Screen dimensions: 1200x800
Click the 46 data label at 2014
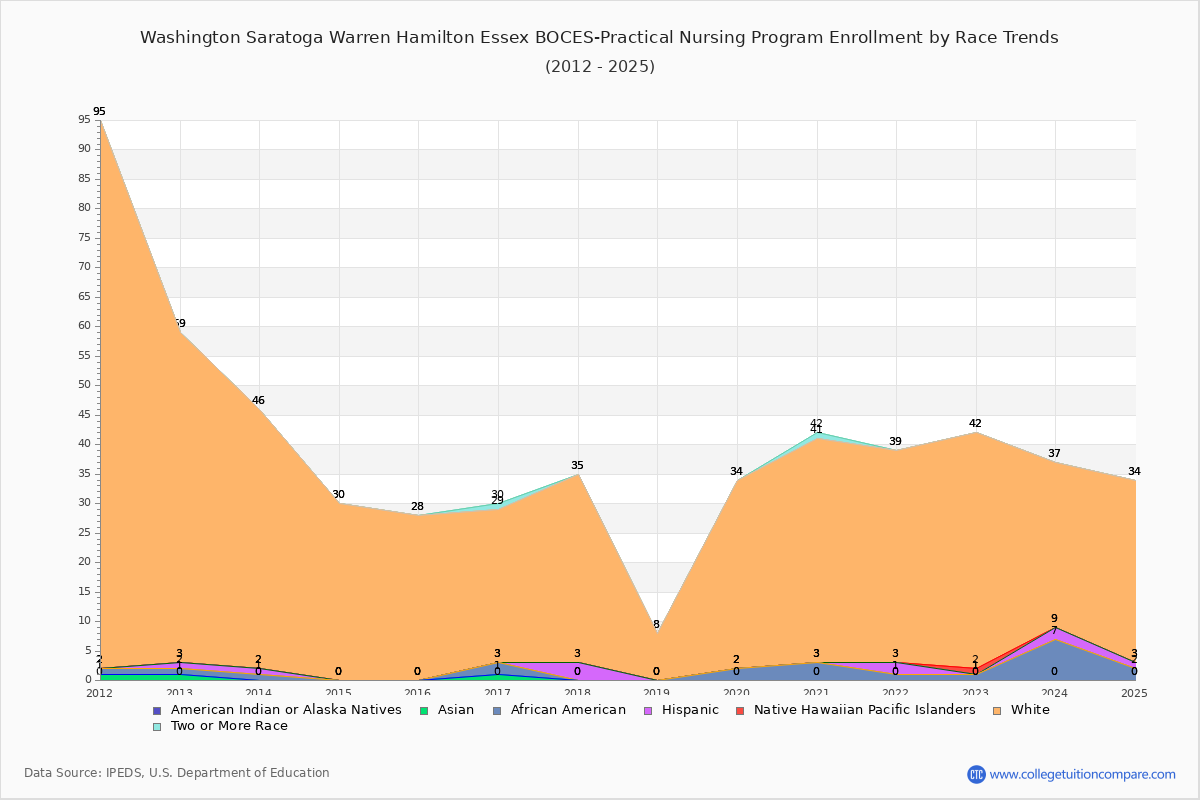[258, 401]
